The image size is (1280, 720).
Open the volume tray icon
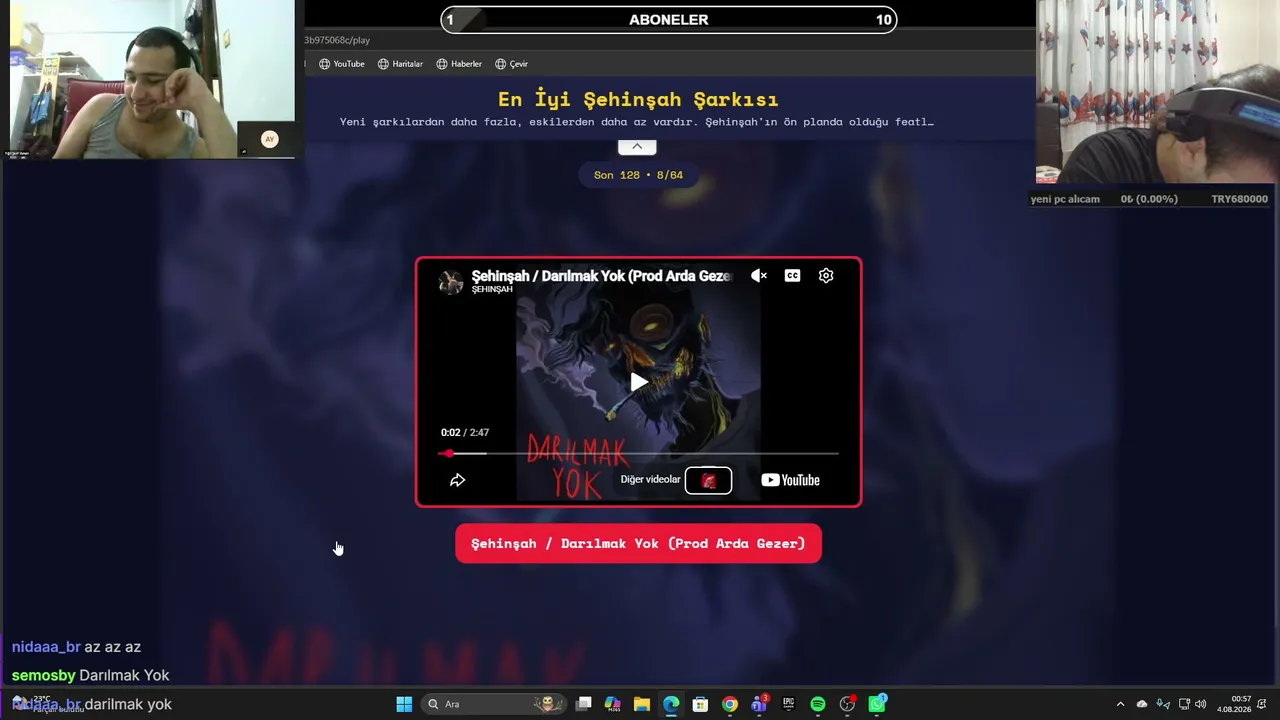1200,704
